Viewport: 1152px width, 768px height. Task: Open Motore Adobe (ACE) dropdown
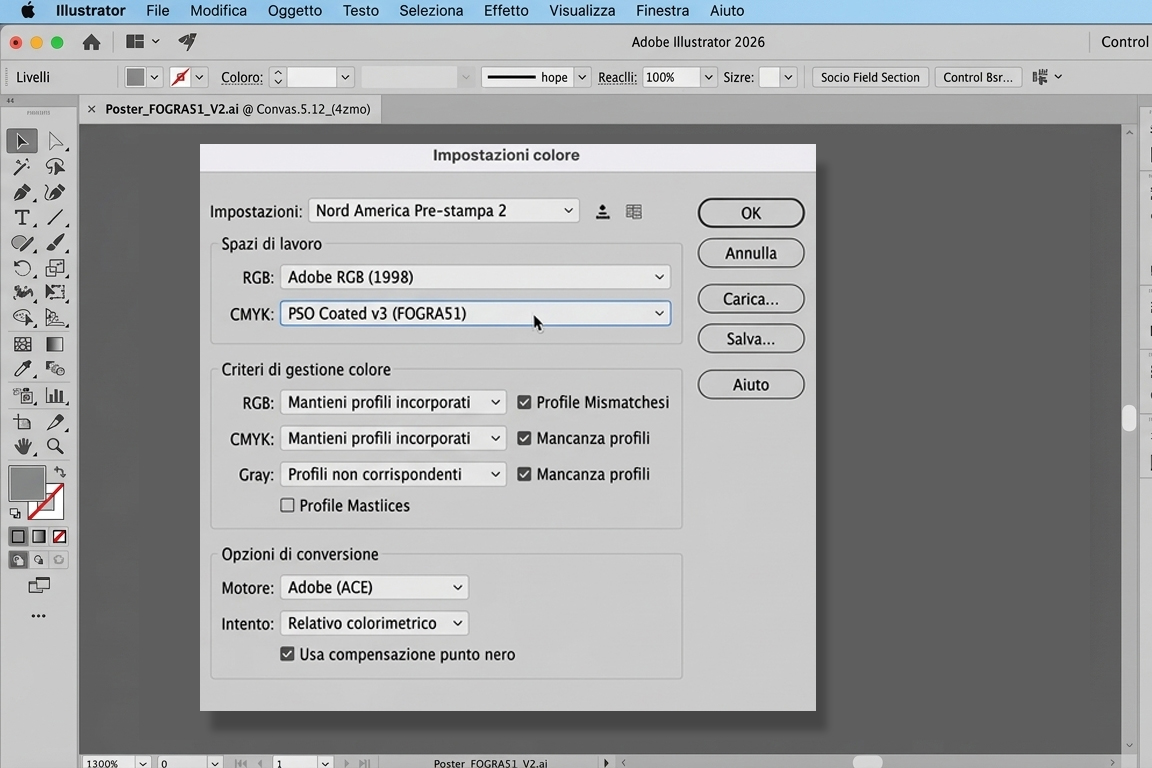coord(375,587)
